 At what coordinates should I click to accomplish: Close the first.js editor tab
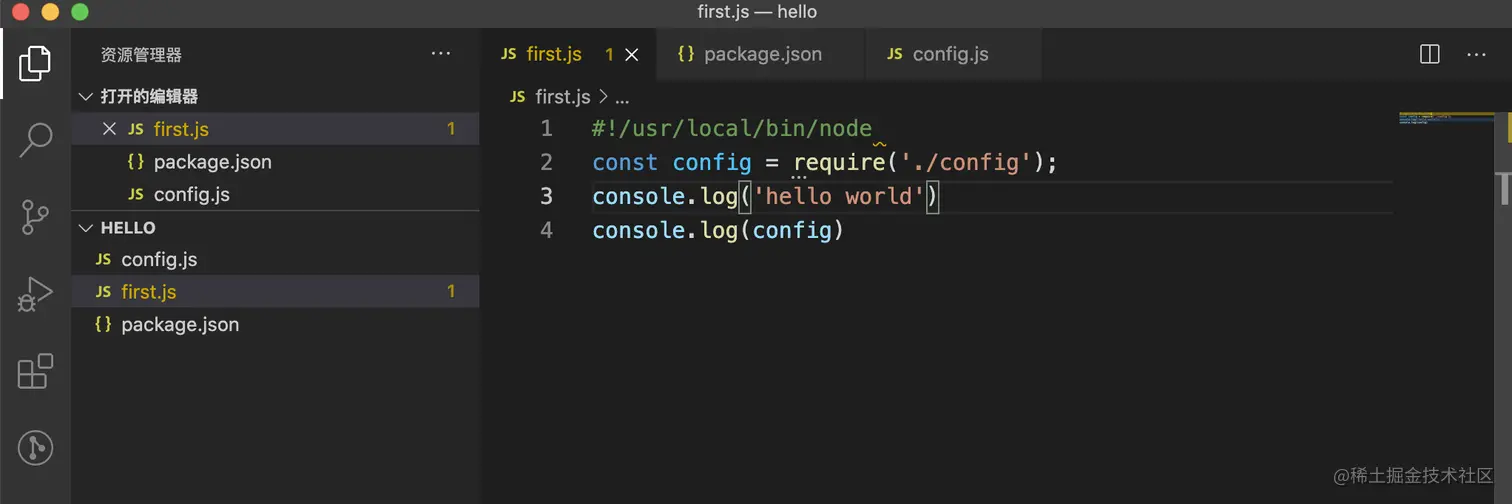[632, 55]
